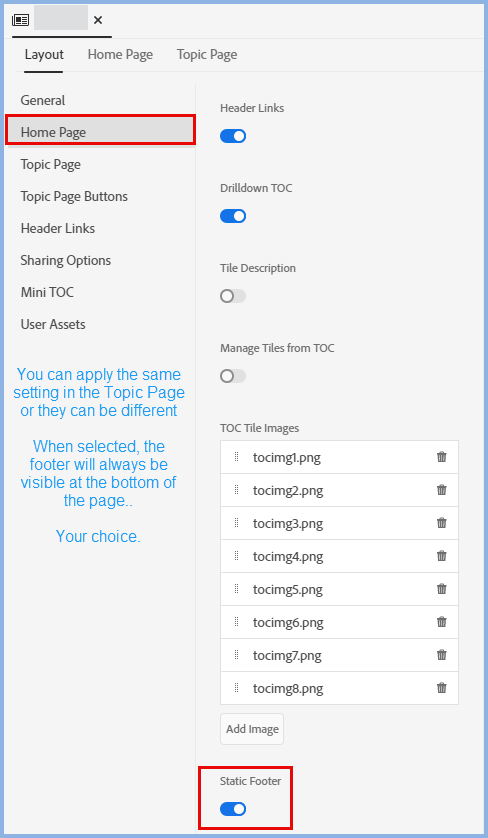Click the trash icon beside tocimg5.png

coord(441,589)
